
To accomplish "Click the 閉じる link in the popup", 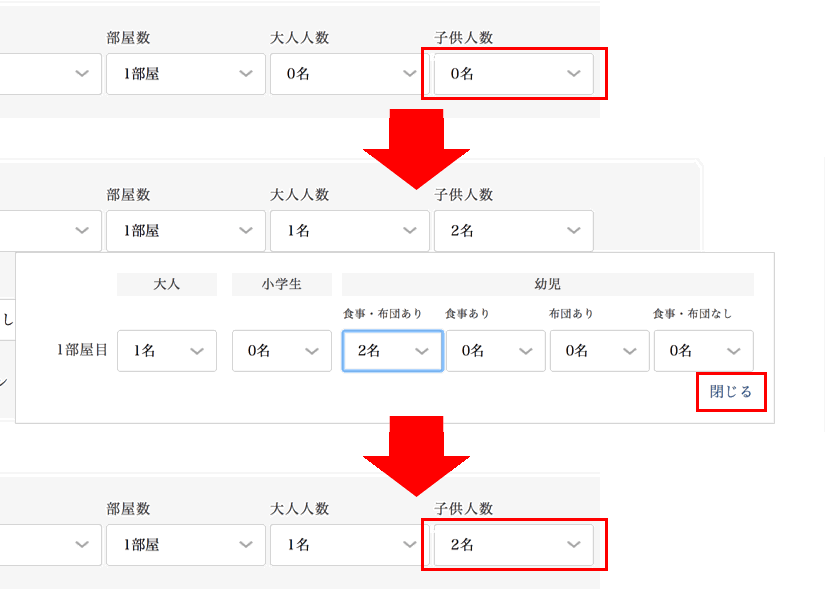I will click(x=731, y=392).
